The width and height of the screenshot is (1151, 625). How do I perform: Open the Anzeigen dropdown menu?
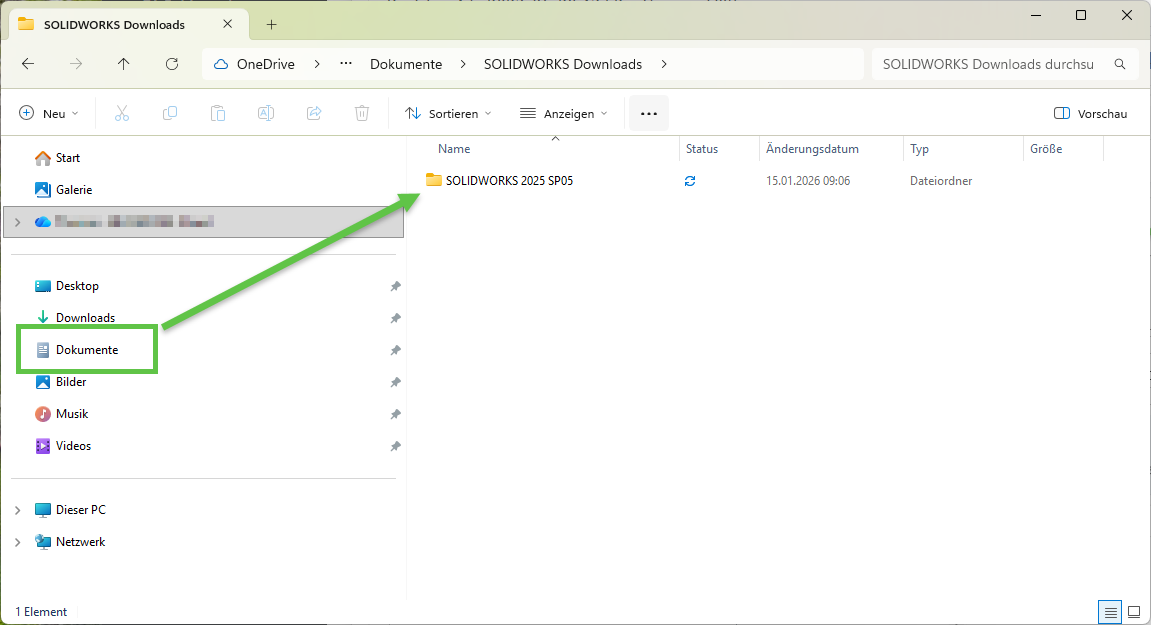tap(563, 114)
